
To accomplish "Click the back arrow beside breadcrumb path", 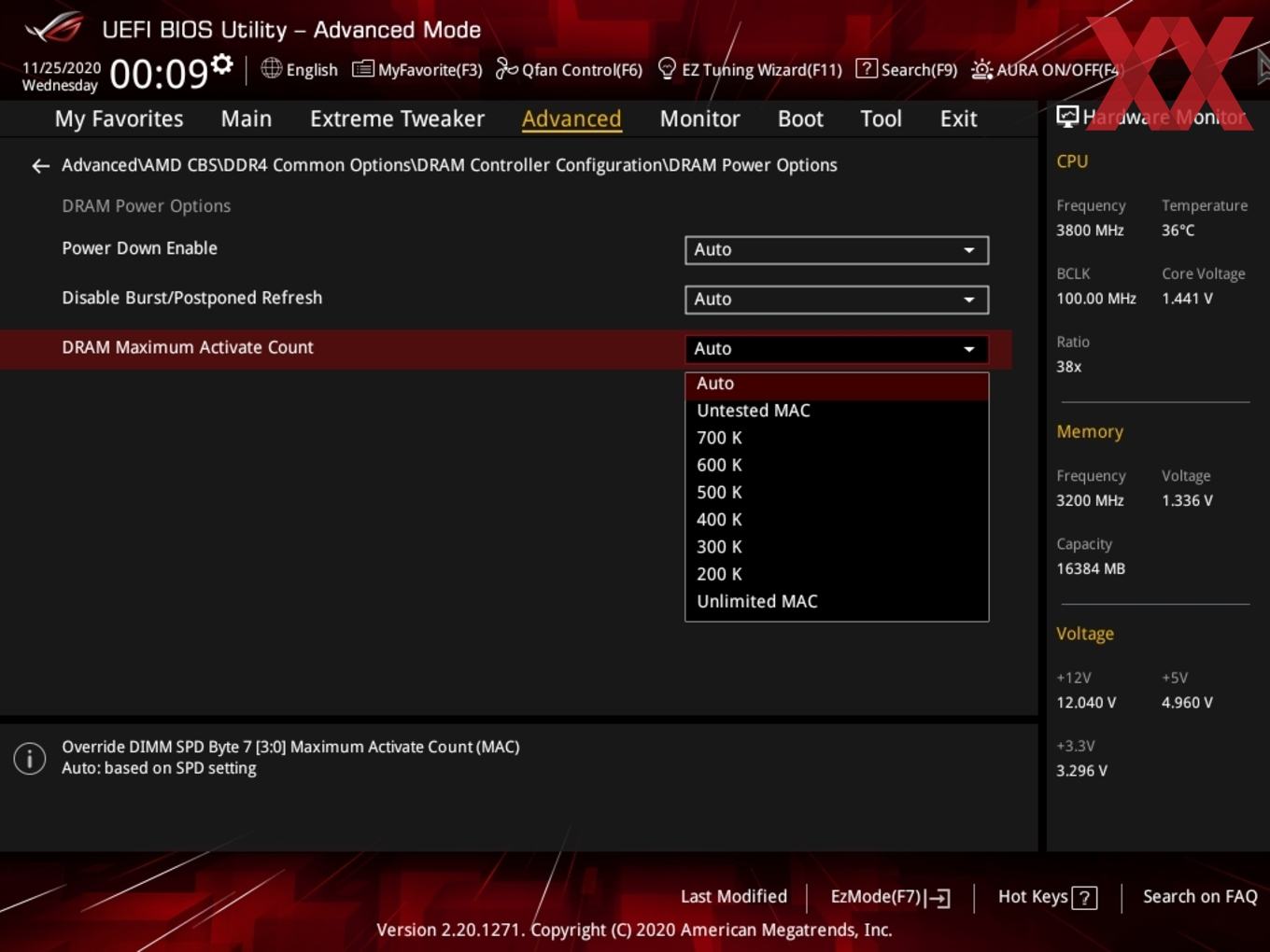I will coord(40,166).
